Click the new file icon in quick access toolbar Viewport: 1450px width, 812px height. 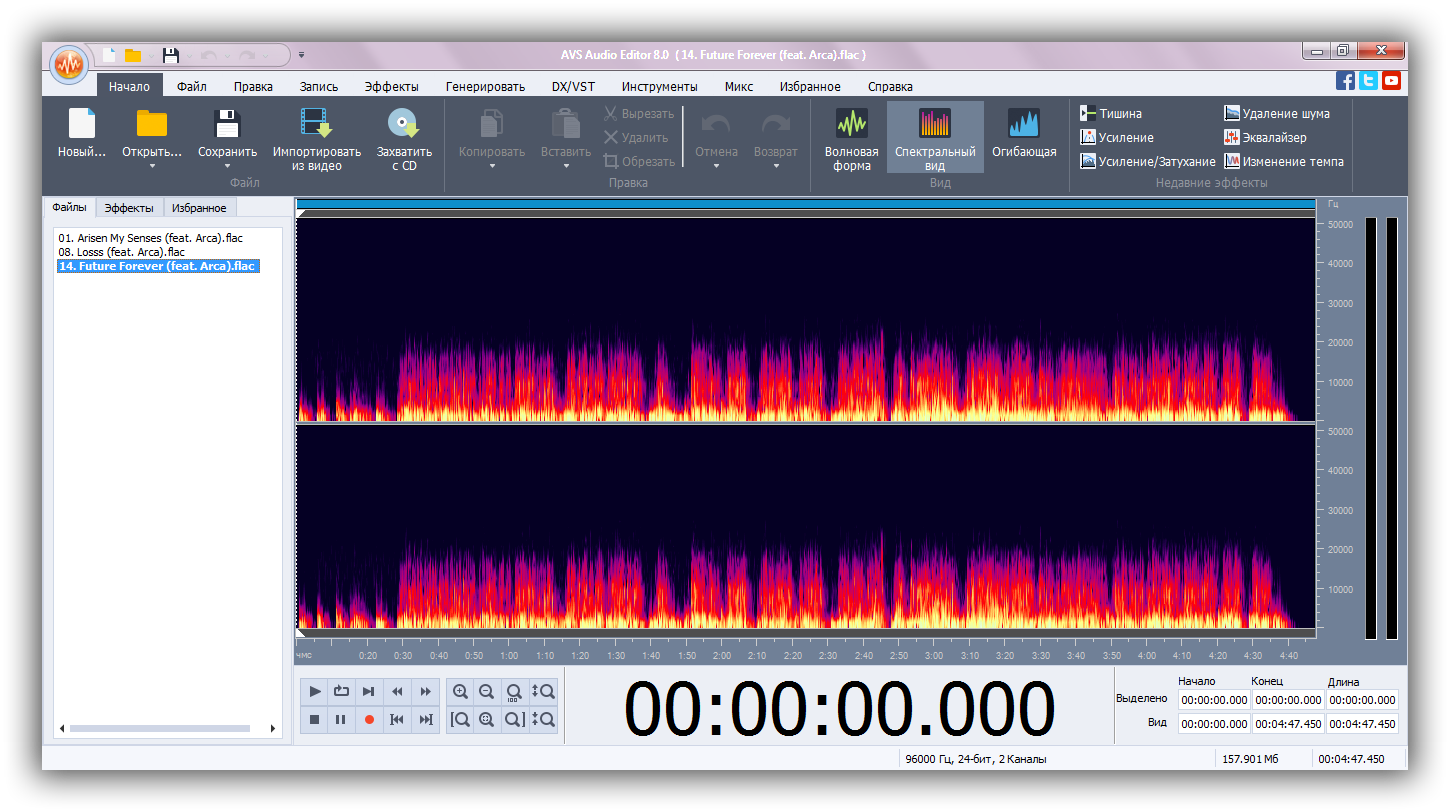(x=109, y=55)
